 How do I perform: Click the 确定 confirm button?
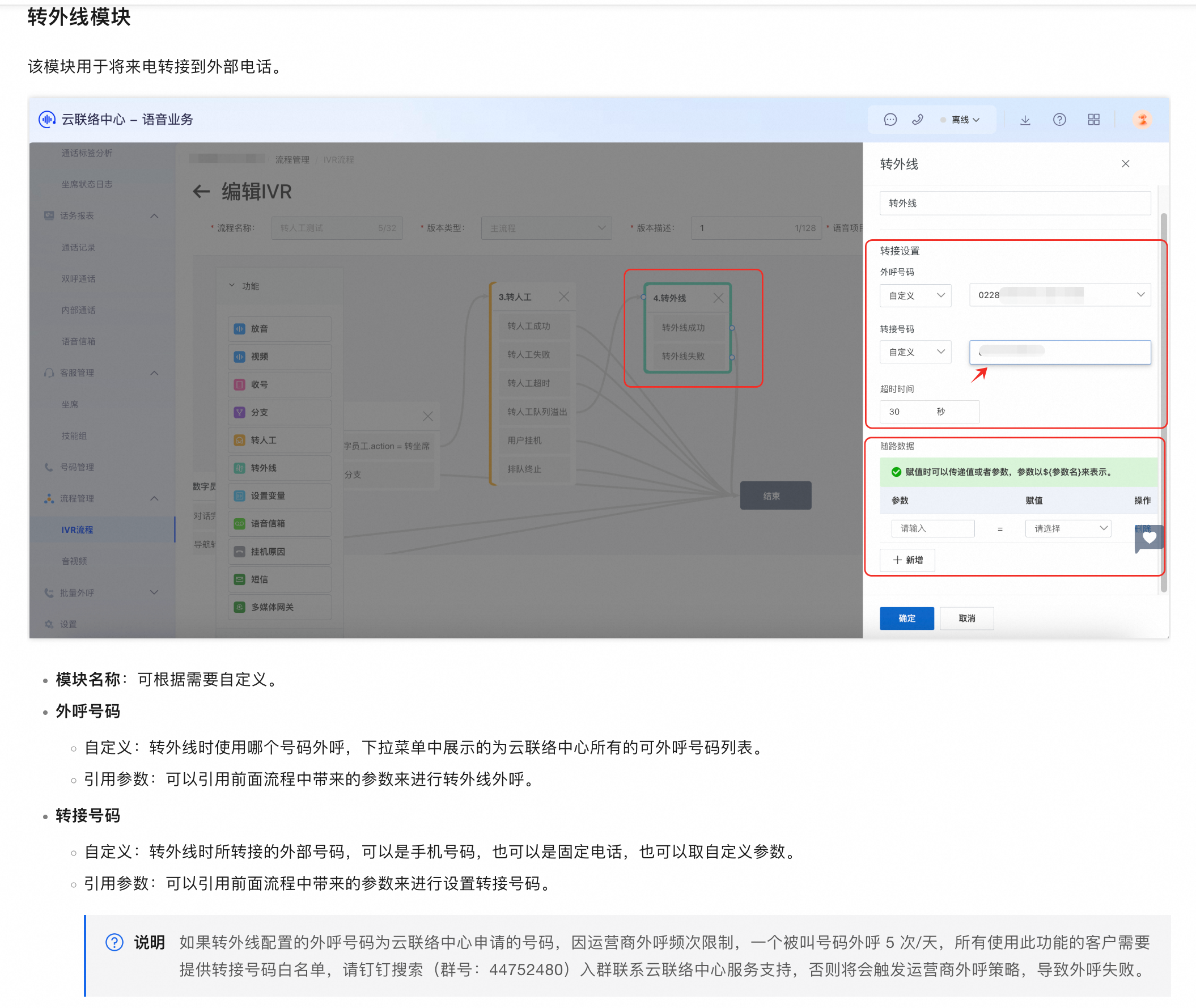[906, 619]
